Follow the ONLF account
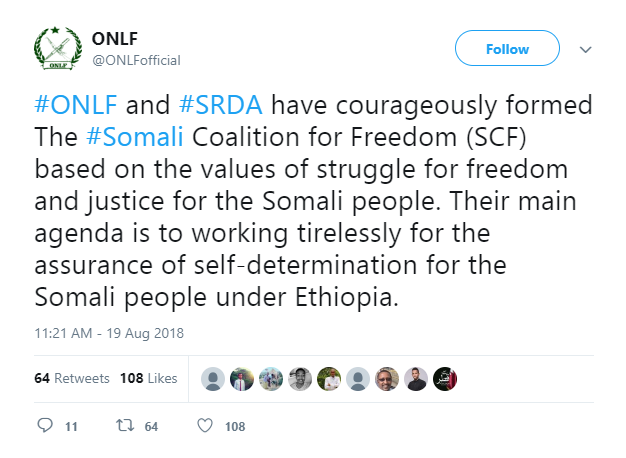The height and width of the screenshot is (458, 626). [x=507, y=48]
